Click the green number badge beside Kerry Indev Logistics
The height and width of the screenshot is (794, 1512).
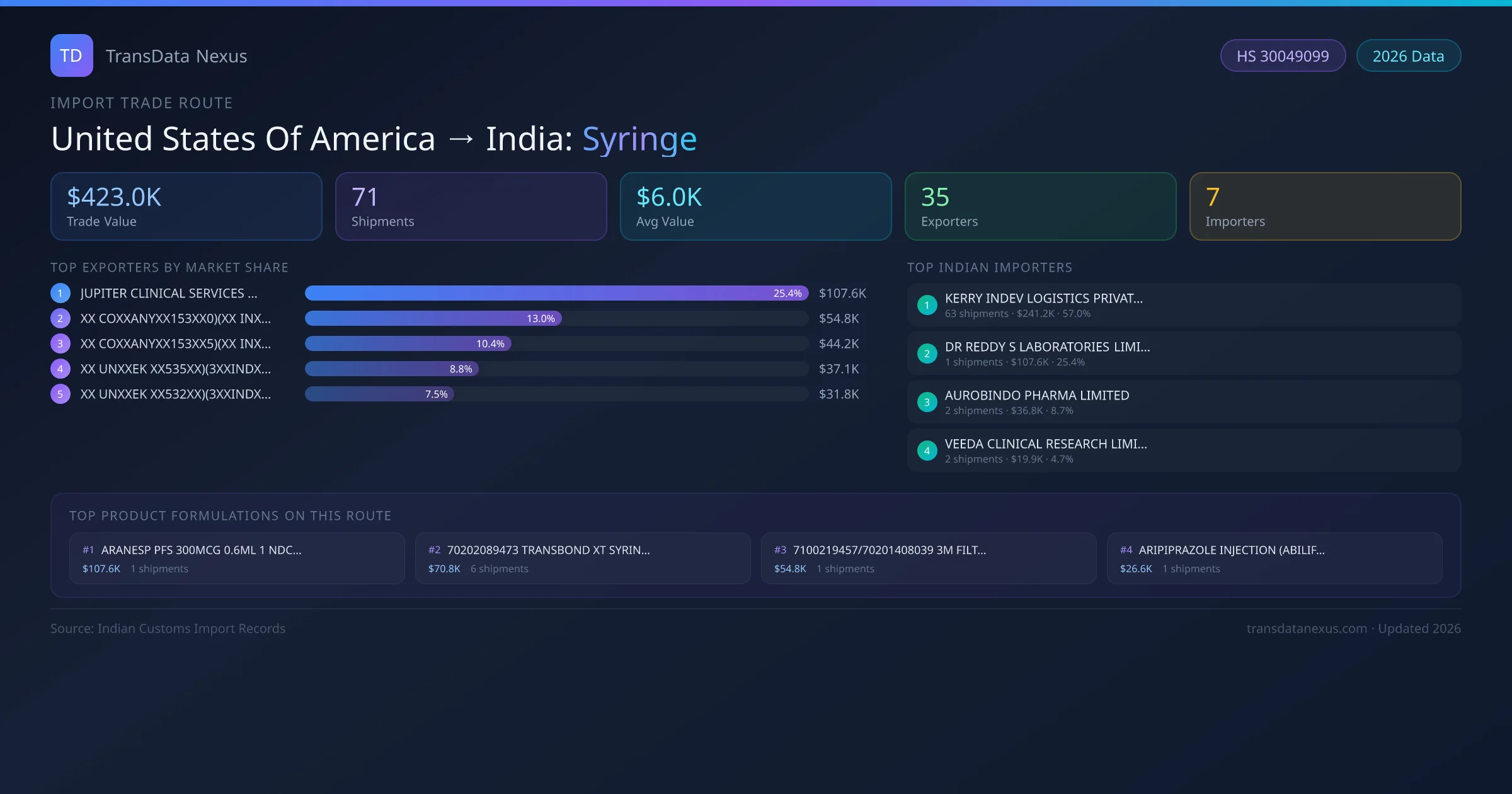(x=927, y=305)
